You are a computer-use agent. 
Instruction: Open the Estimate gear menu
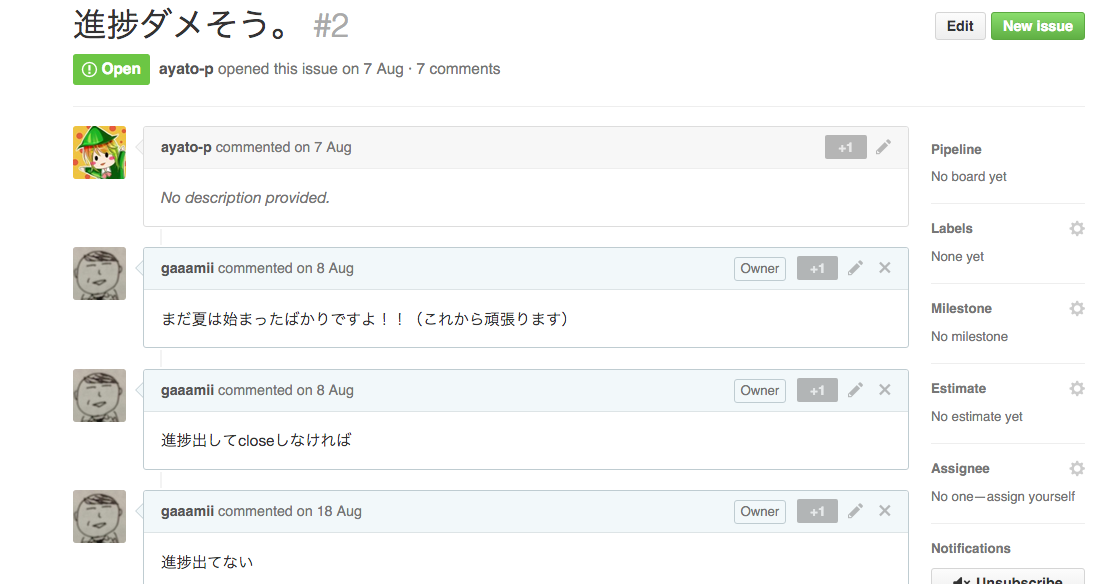1077,388
